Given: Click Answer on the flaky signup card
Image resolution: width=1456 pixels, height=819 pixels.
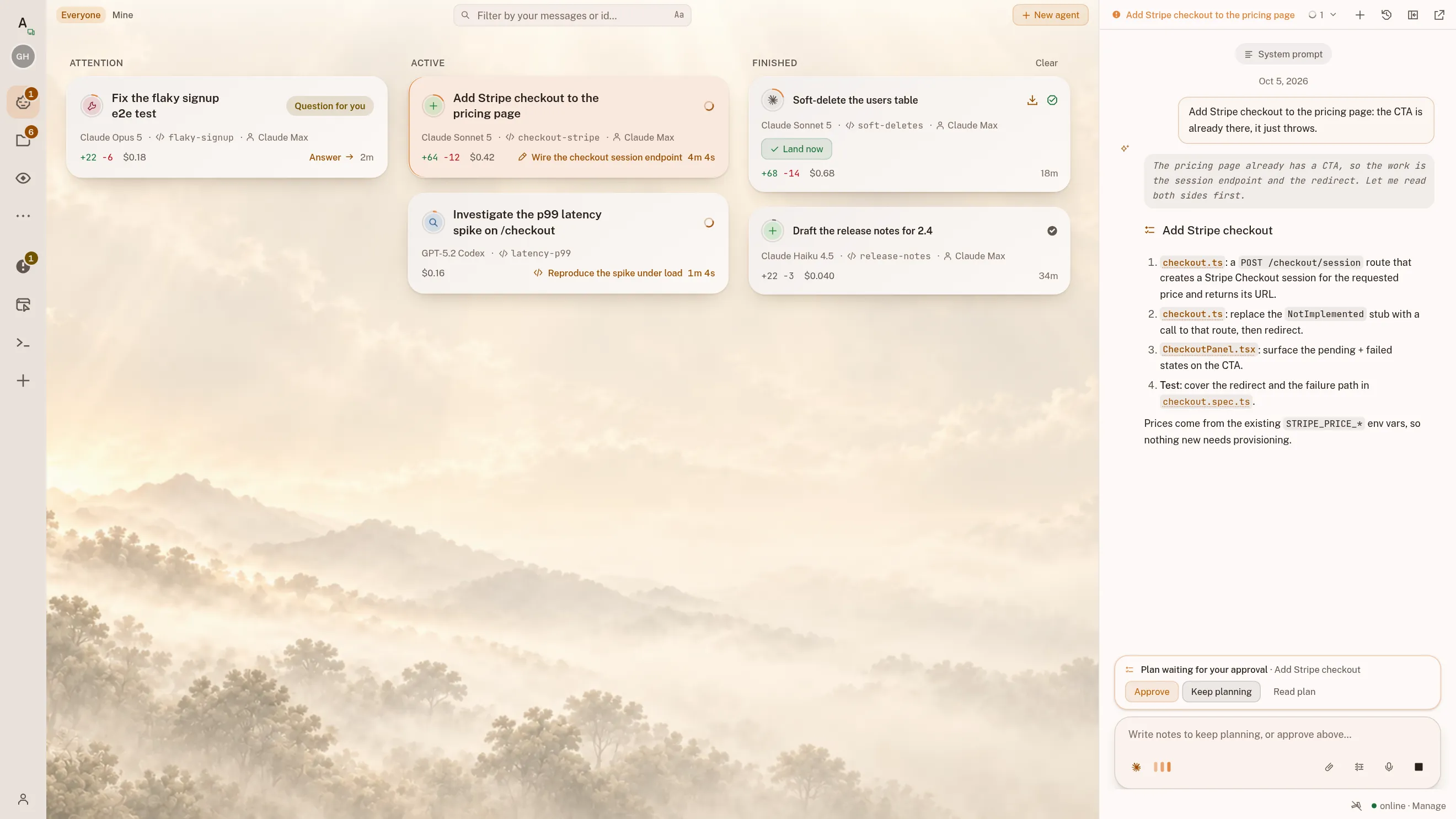Looking at the screenshot, I should (331, 157).
